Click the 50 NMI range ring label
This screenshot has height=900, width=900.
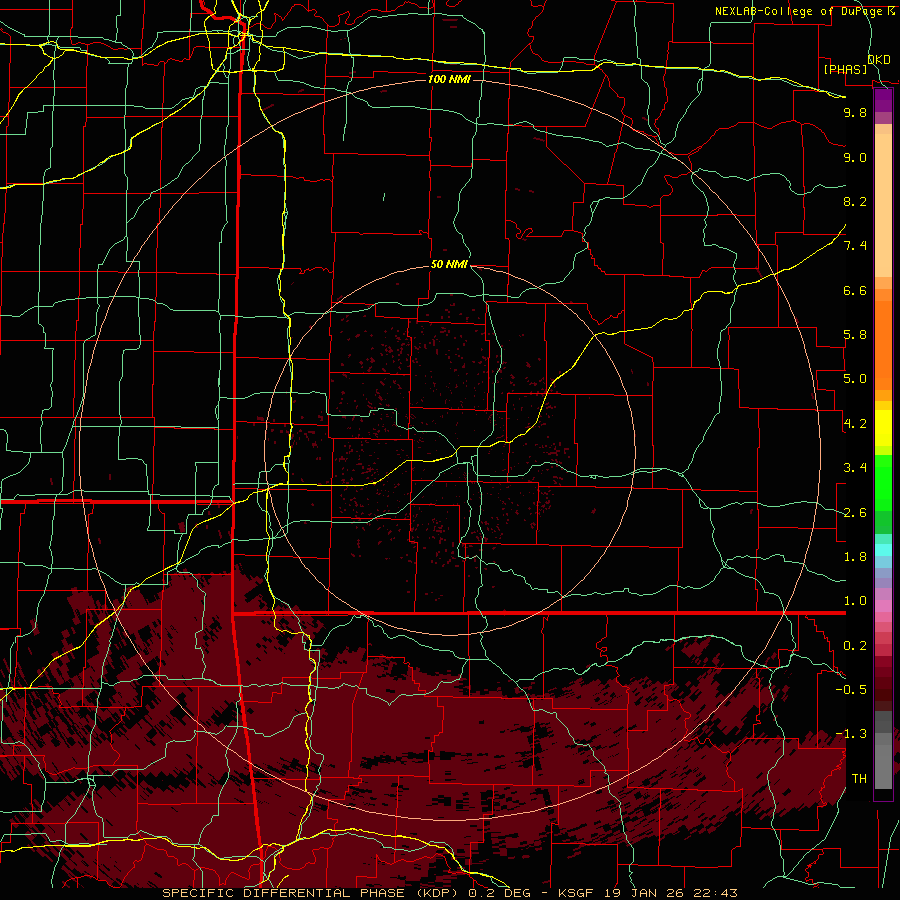click(449, 265)
